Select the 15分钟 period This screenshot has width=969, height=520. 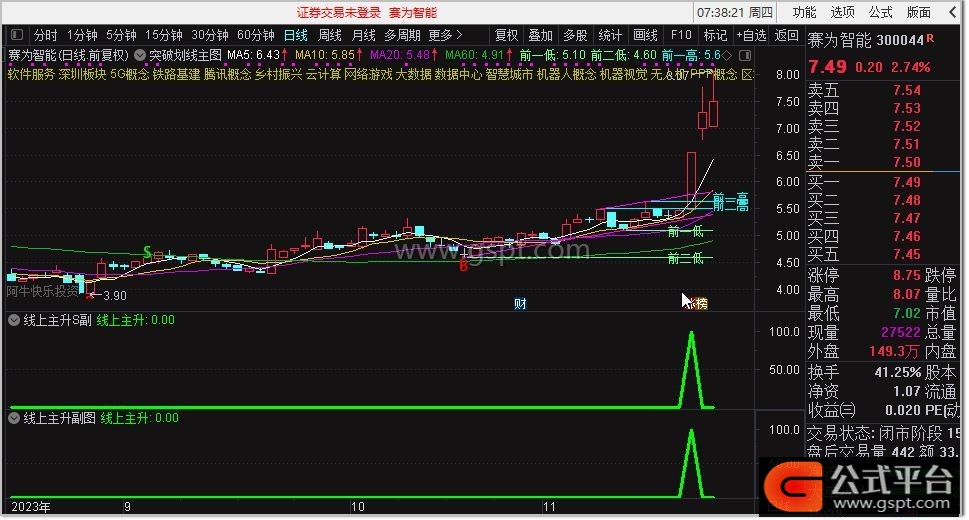tap(164, 35)
